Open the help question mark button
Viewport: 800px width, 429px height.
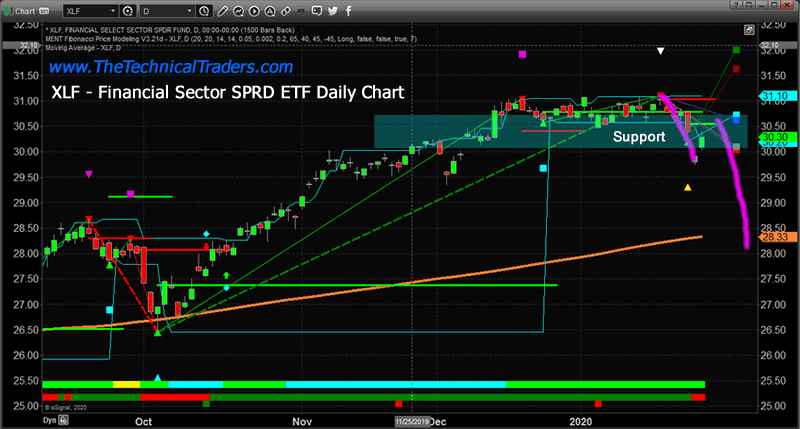coord(735,5)
